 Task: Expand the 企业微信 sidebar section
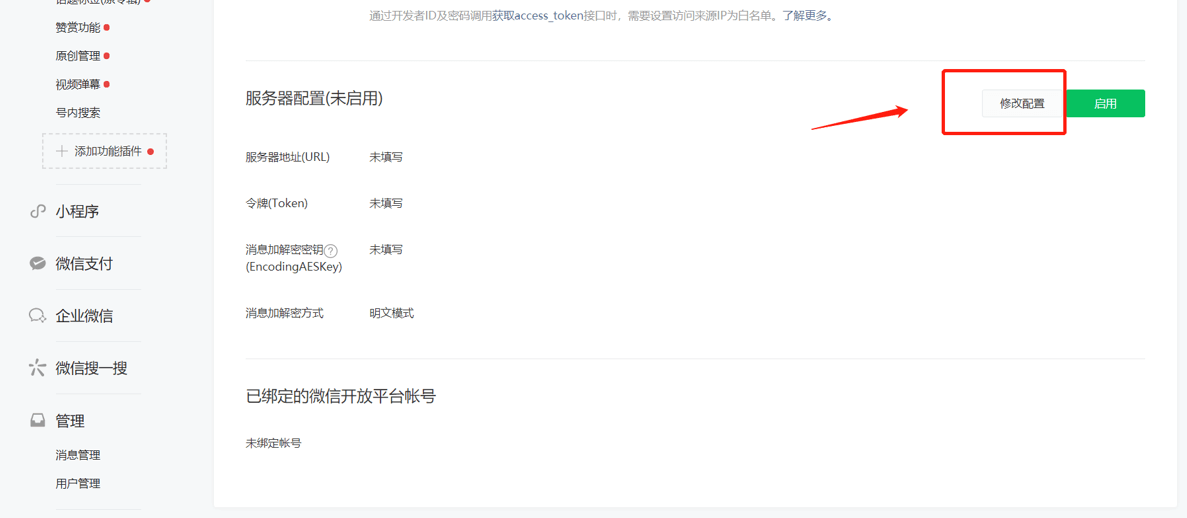(84, 316)
